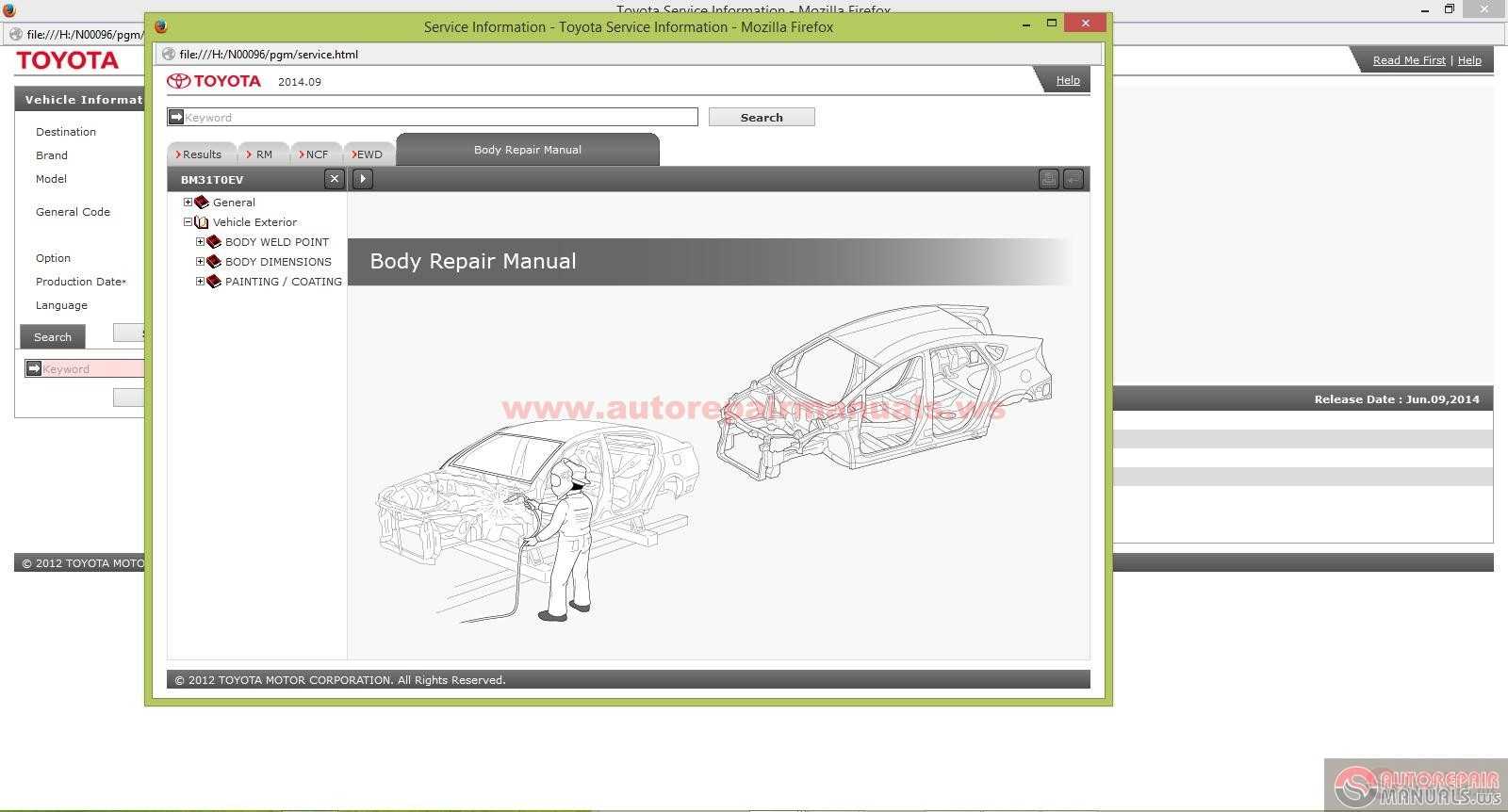Click the Body Repair Manual heading banner
The height and width of the screenshot is (812, 1508).
712,262
